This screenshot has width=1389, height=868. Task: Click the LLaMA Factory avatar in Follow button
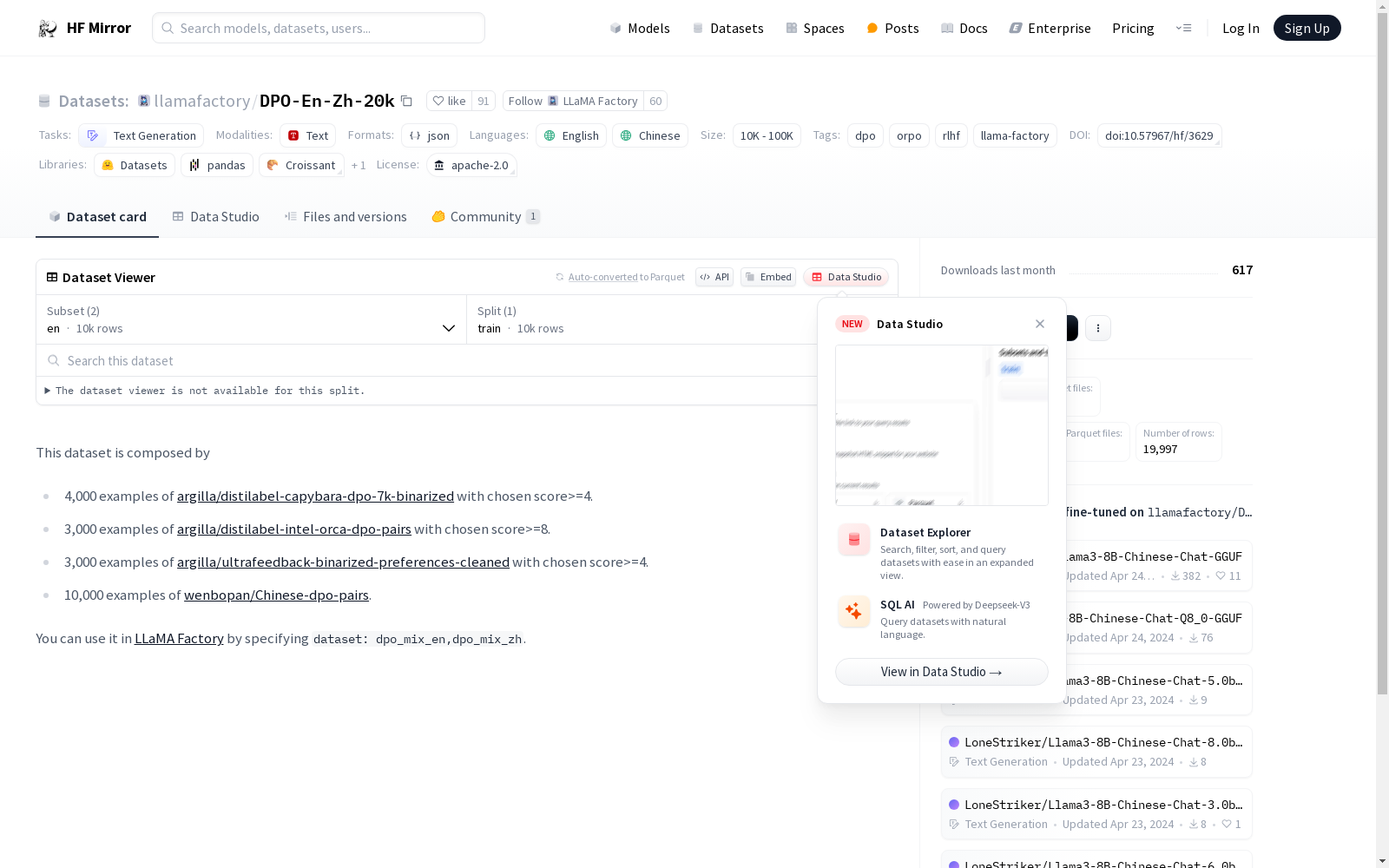[553, 101]
